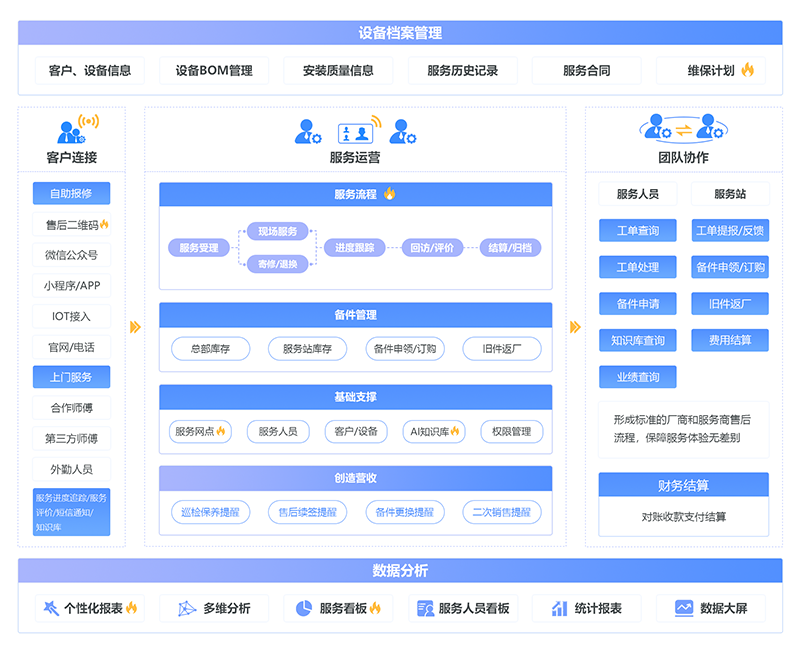Choose 微信公众号 channel

point(71,255)
